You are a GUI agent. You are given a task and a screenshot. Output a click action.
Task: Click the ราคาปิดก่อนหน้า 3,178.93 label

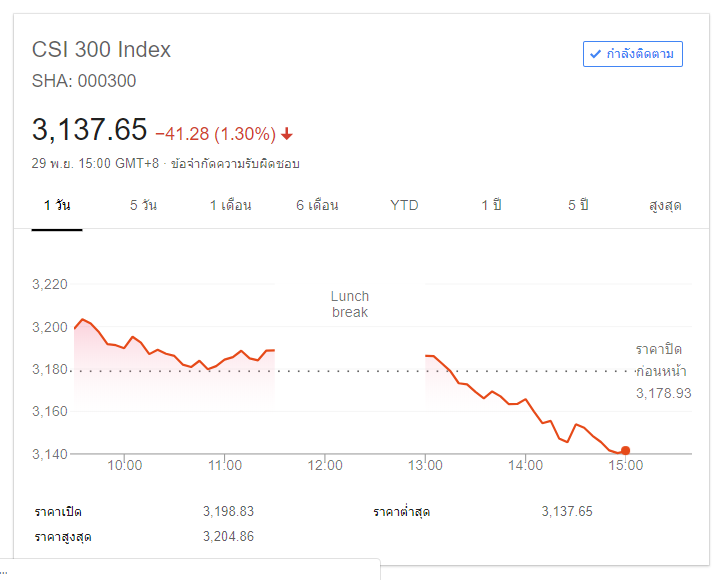coord(663,371)
